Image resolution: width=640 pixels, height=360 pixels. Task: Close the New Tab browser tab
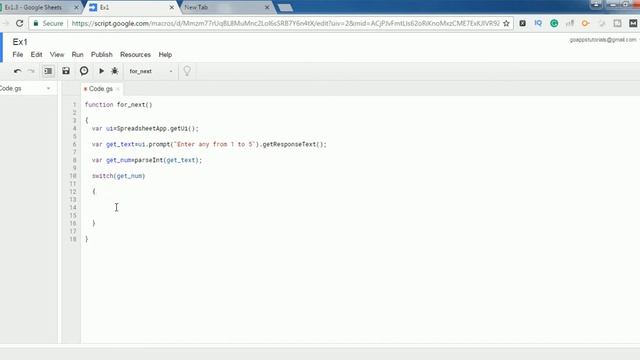(x=267, y=7)
